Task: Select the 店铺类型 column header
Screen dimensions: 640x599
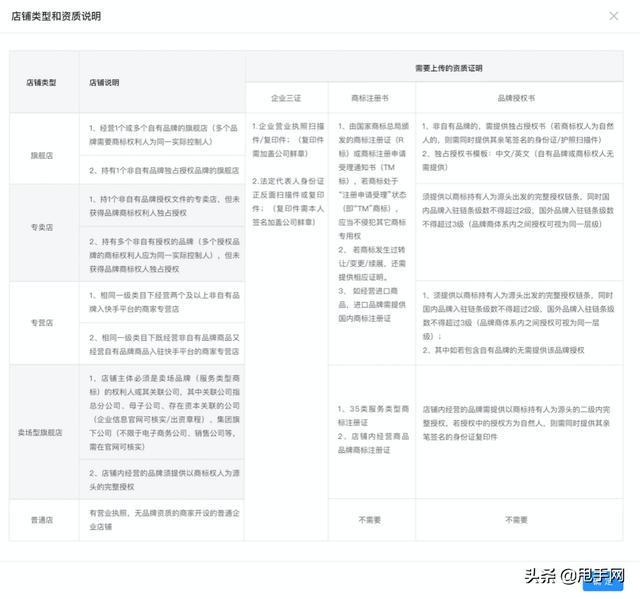Action: [41, 82]
